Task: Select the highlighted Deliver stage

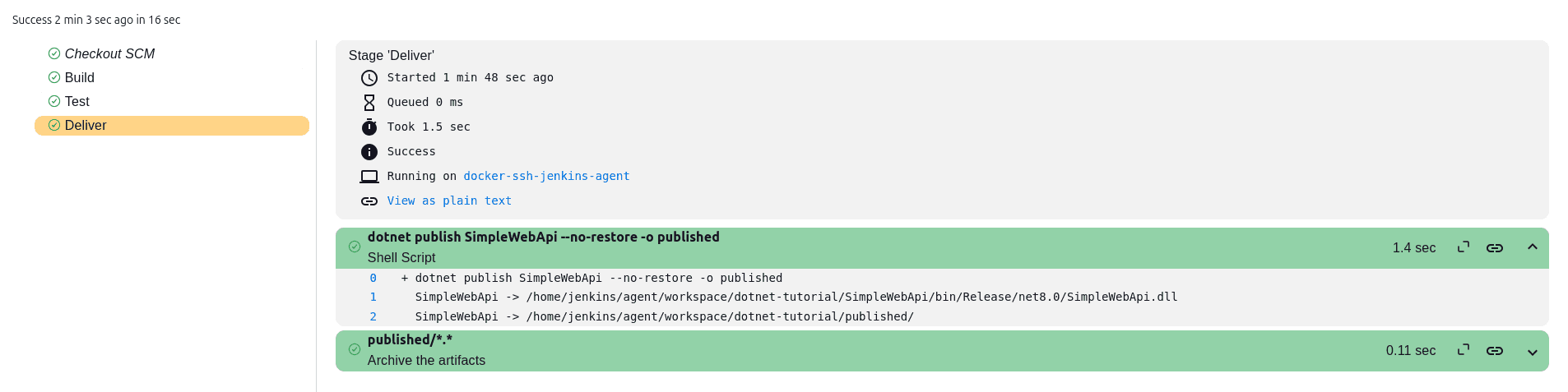Action: (x=86, y=125)
